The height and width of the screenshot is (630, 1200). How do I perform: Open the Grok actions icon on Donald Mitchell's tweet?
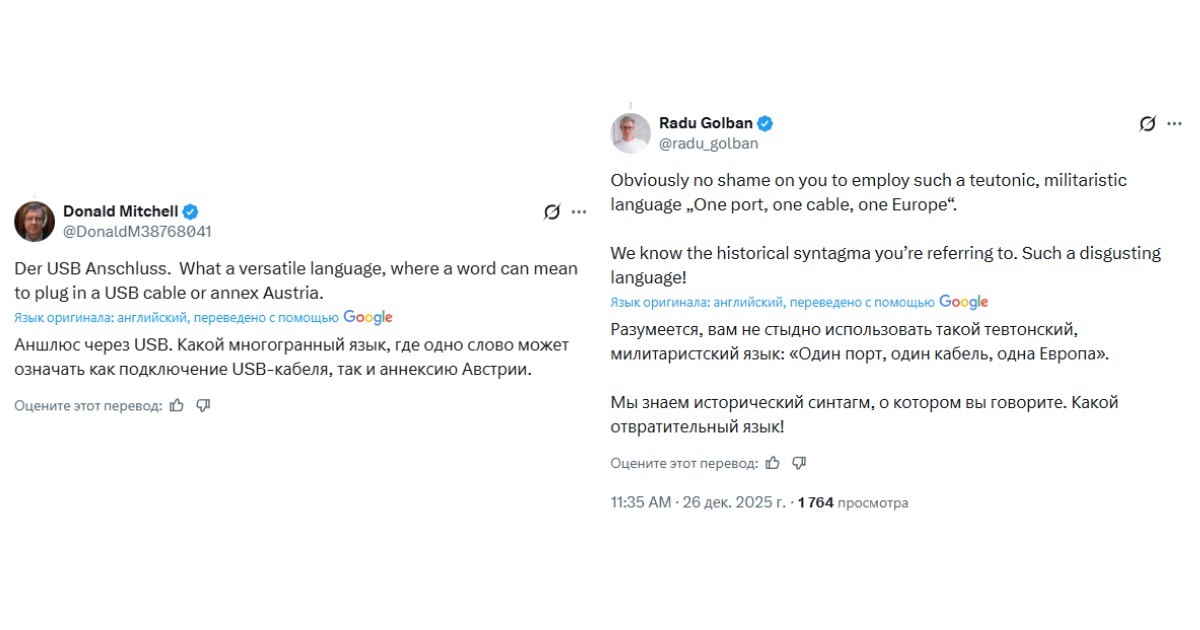pyautogui.click(x=550, y=211)
